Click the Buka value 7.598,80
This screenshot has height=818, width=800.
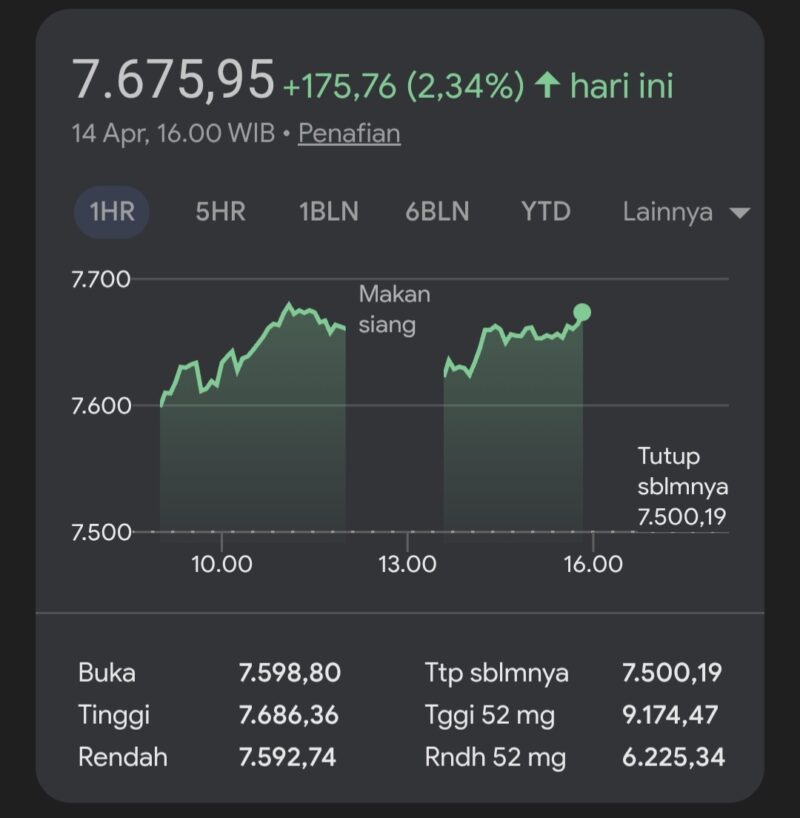290,672
